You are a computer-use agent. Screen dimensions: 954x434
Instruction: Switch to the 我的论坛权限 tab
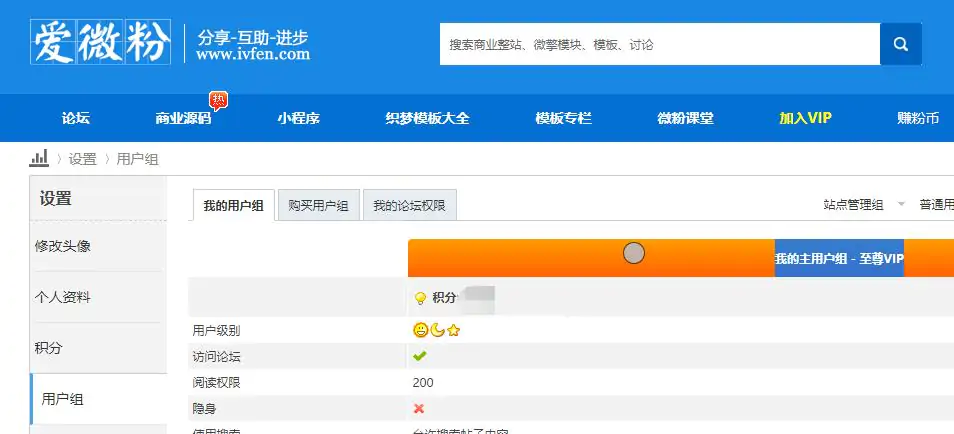click(409, 205)
